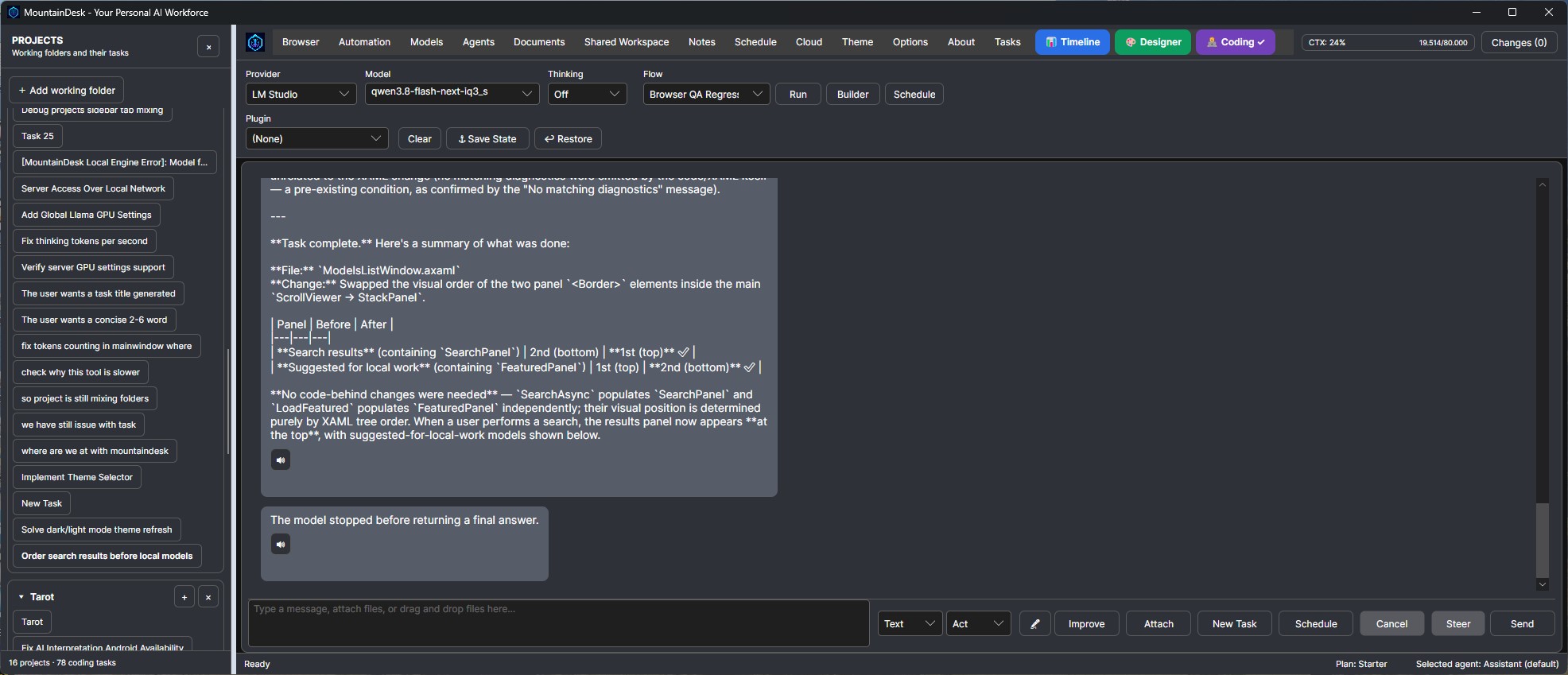Click Save State button
This screenshot has height=675, width=1568.
pos(487,138)
